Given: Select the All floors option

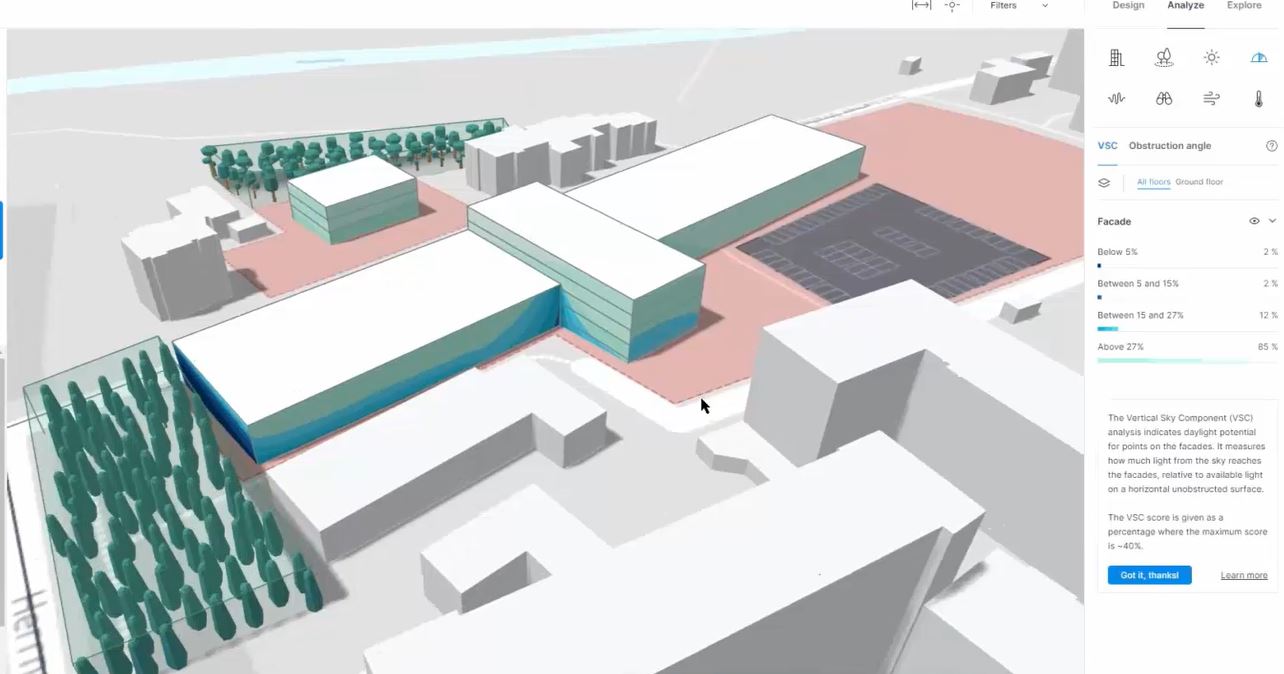Looking at the screenshot, I should [1153, 182].
